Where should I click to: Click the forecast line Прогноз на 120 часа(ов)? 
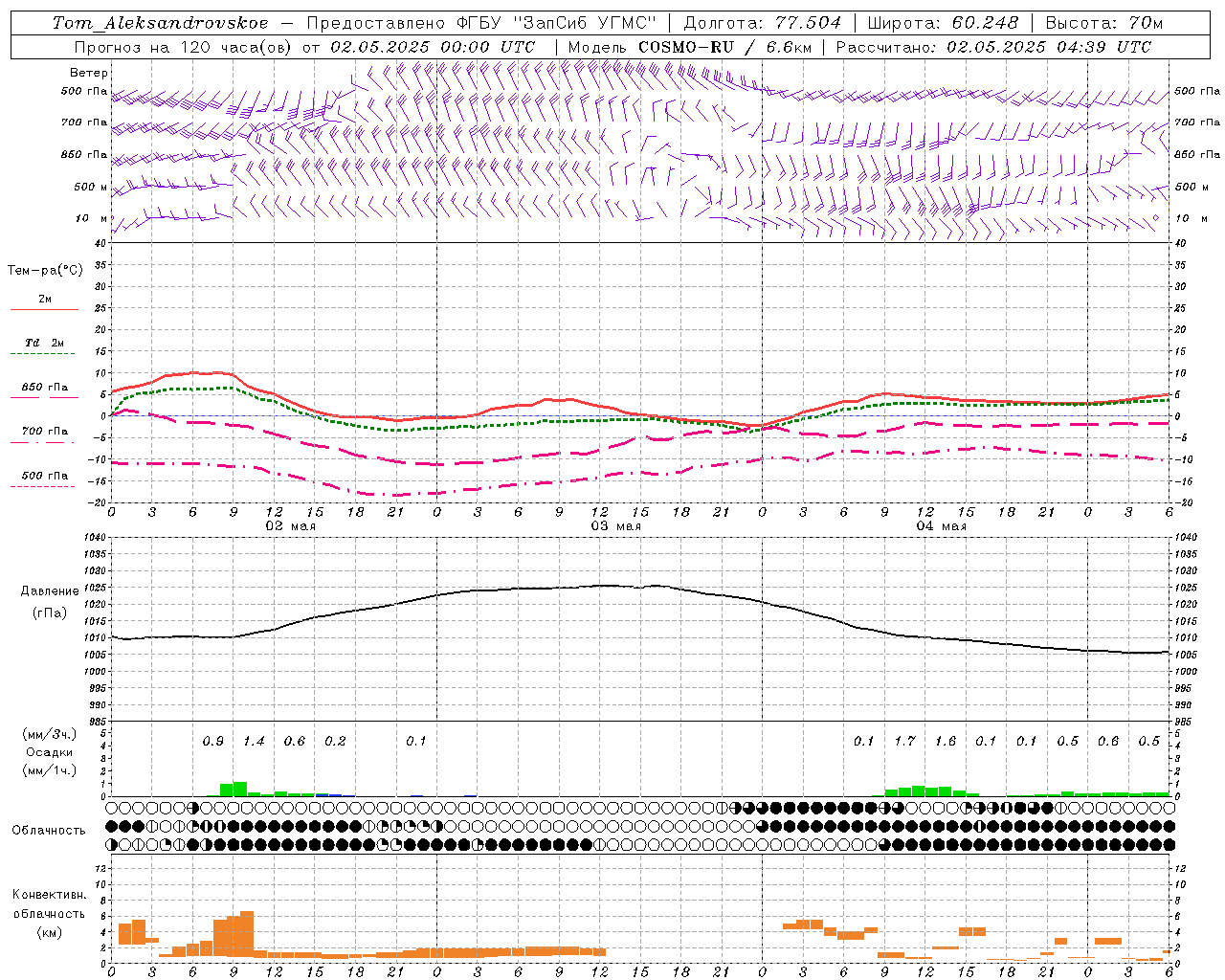(184, 47)
